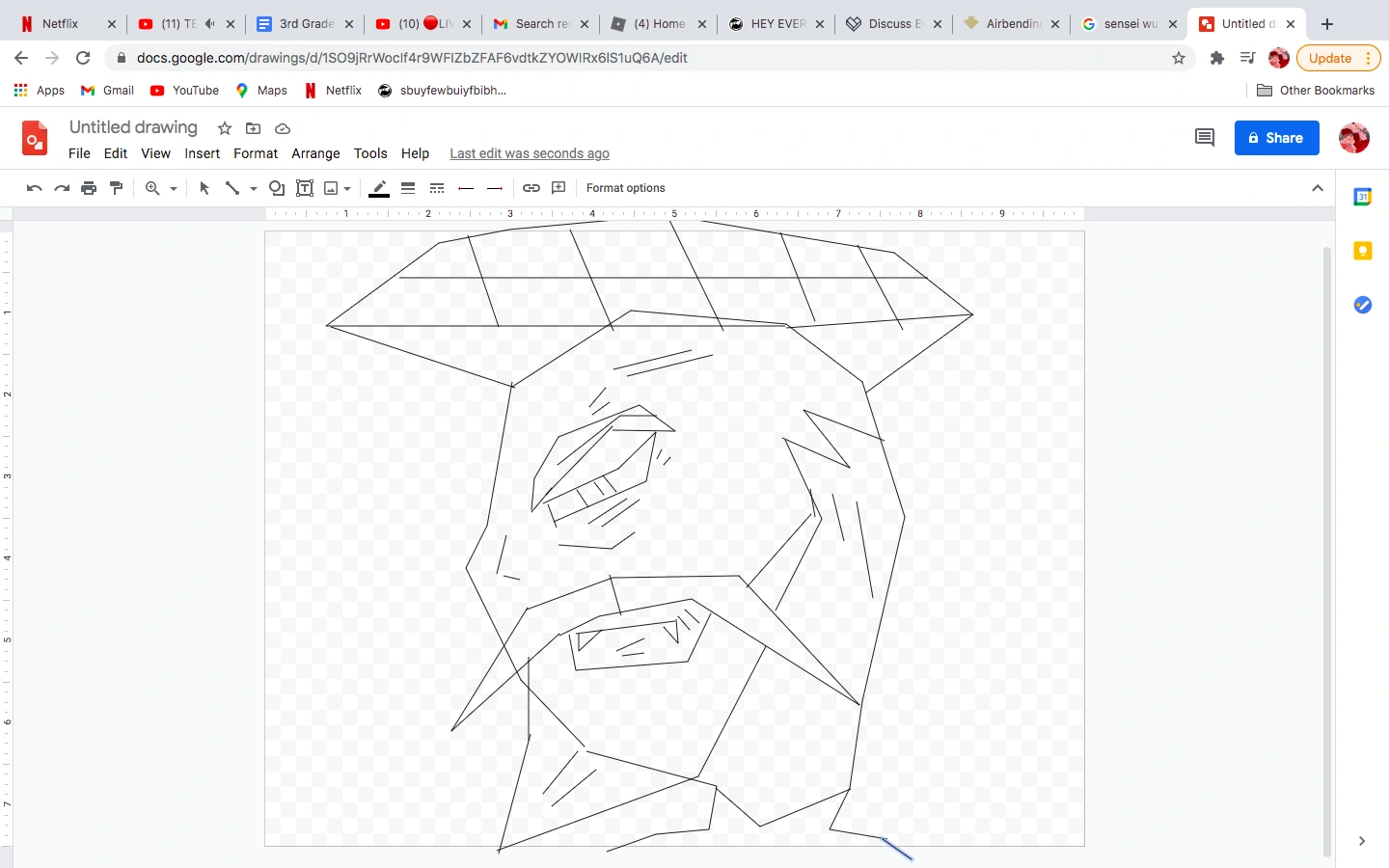Viewport: 1389px width, 868px height.
Task: Open Google Calendar from the side panel
Action: point(1363,197)
